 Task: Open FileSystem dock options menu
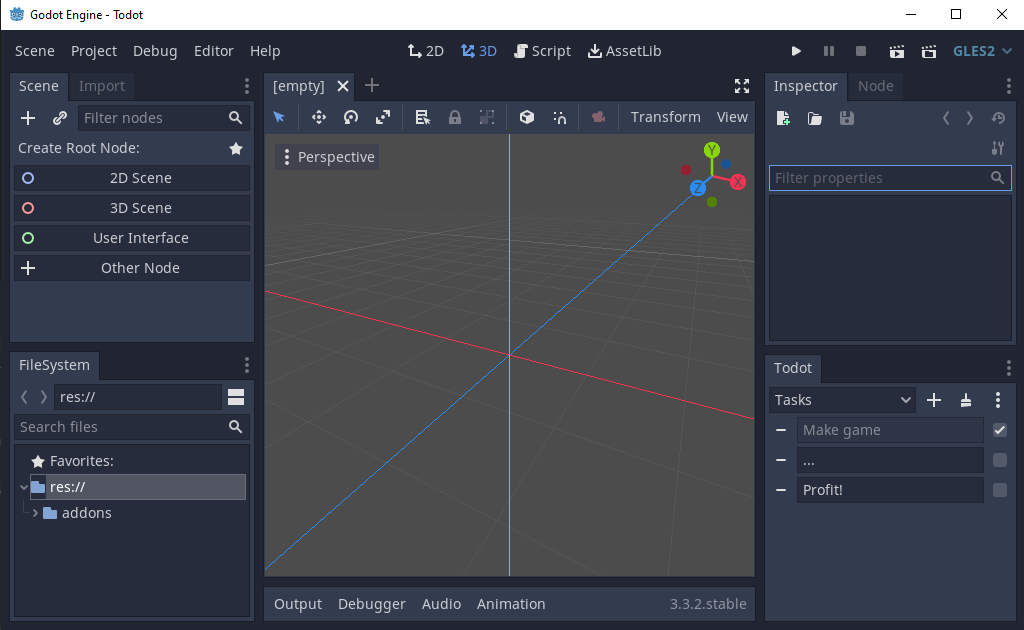[x=246, y=365]
